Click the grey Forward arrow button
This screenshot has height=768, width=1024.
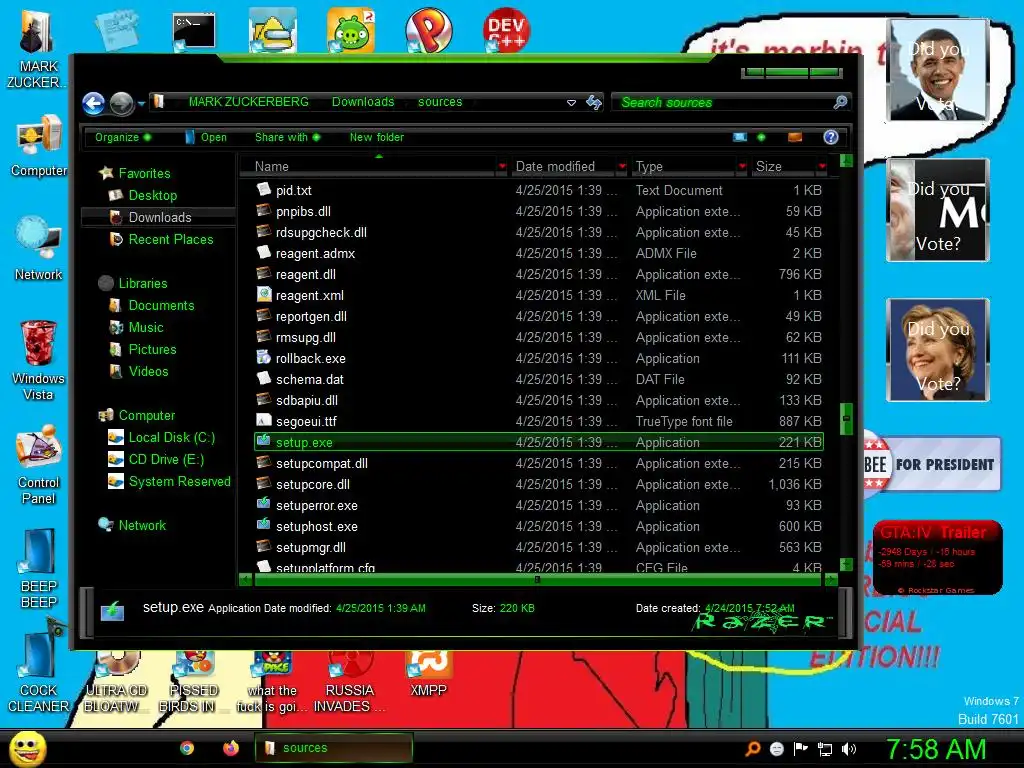coord(121,103)
